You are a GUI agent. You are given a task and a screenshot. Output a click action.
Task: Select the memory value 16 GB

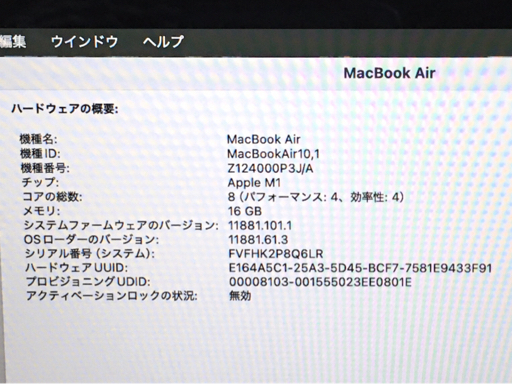(x=245, y=211)
